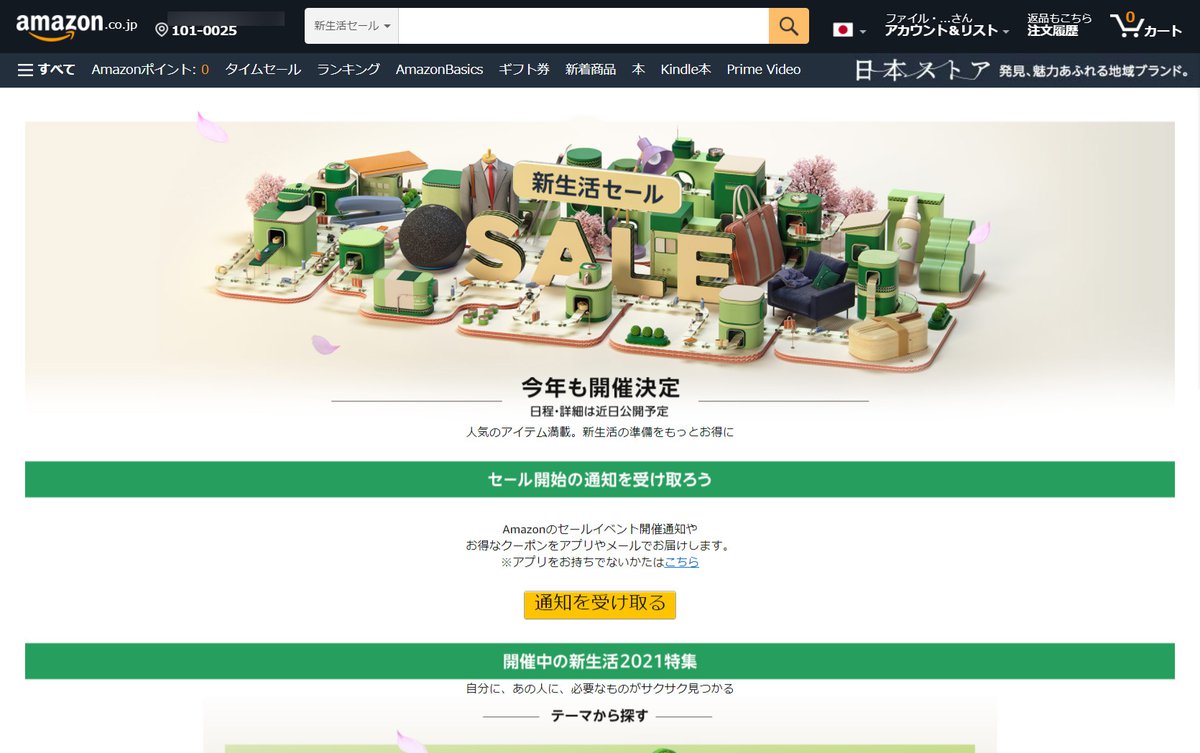Click the delivery location pin 101-0025
This screenshot has width=1200, height=753.
(x=197, y=30)
